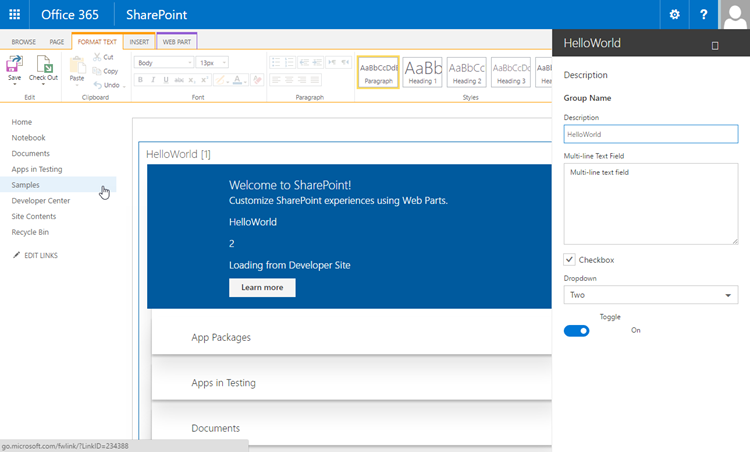Click the Paste icon in Clipboard group

tap(77, 65)
